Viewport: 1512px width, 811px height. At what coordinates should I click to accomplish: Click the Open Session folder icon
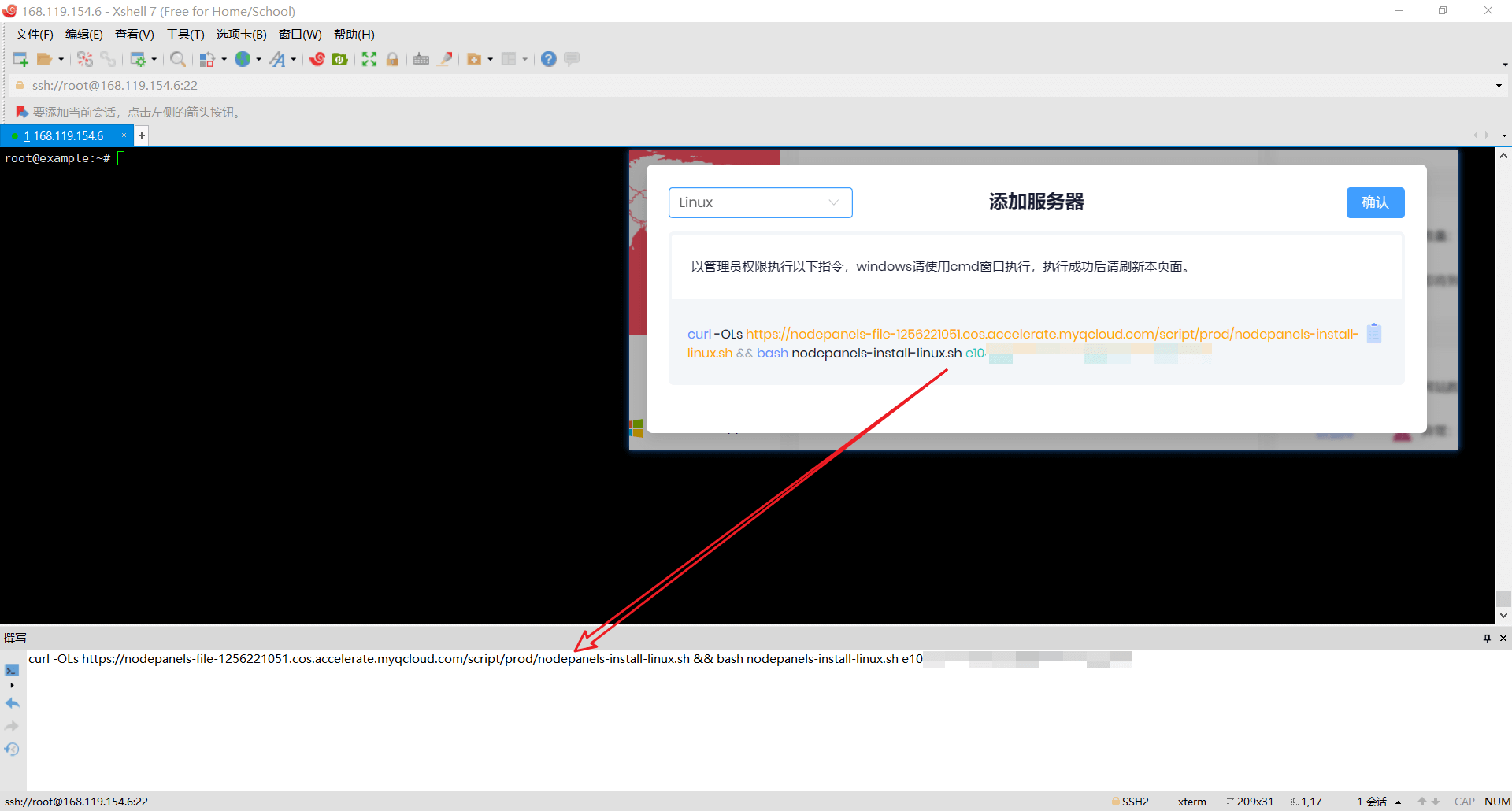pyautogui.click(x=44, y=59)
